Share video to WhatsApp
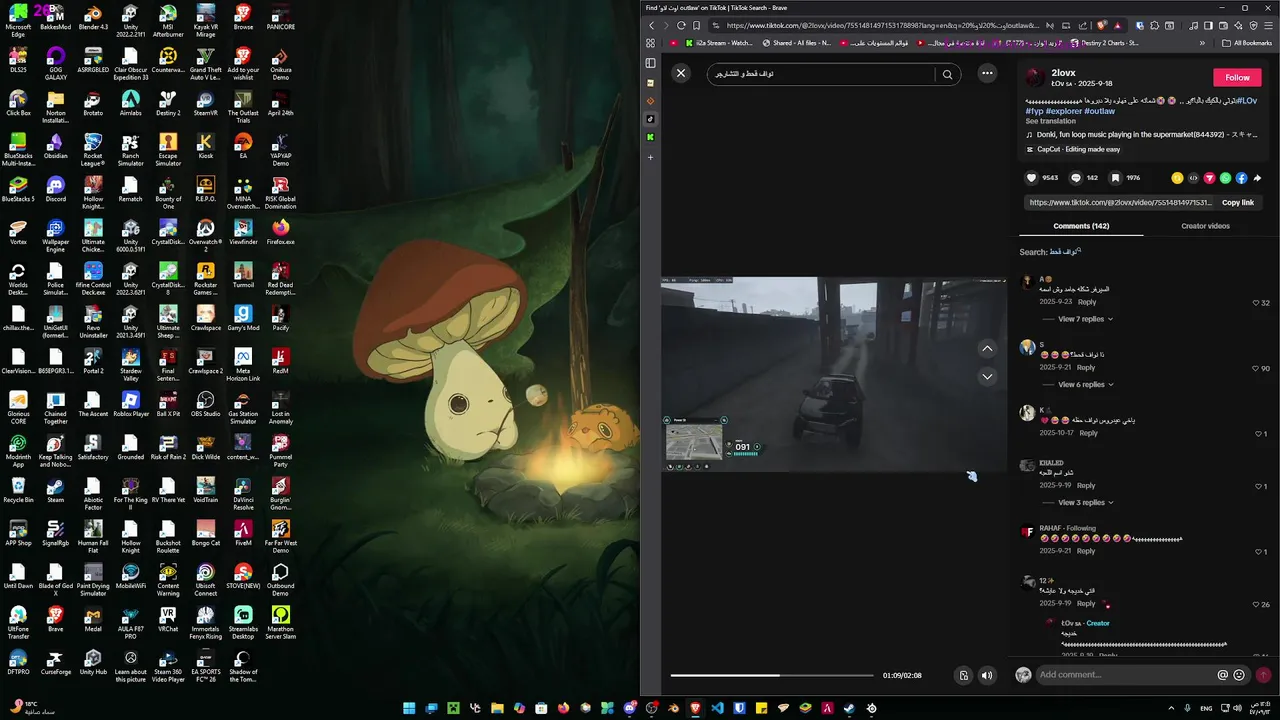The width and height of the screenshot is (1280, 720). click(1225, 178)
